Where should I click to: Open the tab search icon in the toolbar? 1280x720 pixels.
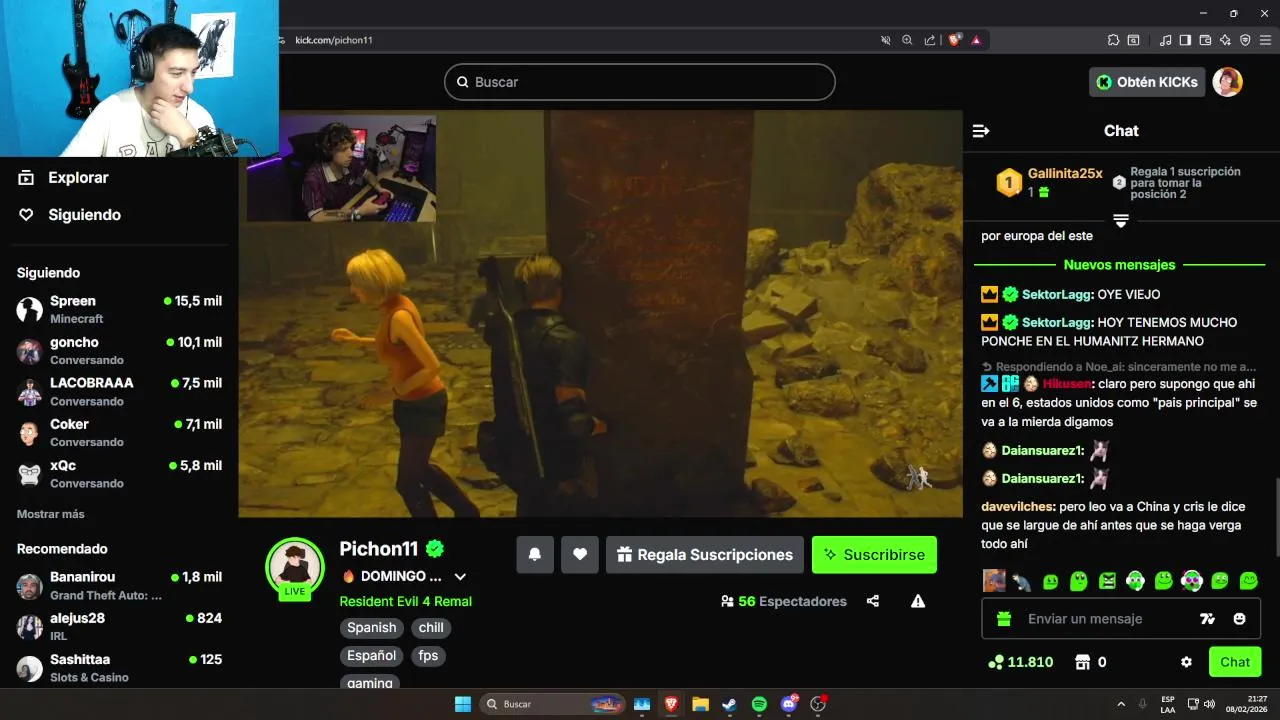[x=1133, y=40]
